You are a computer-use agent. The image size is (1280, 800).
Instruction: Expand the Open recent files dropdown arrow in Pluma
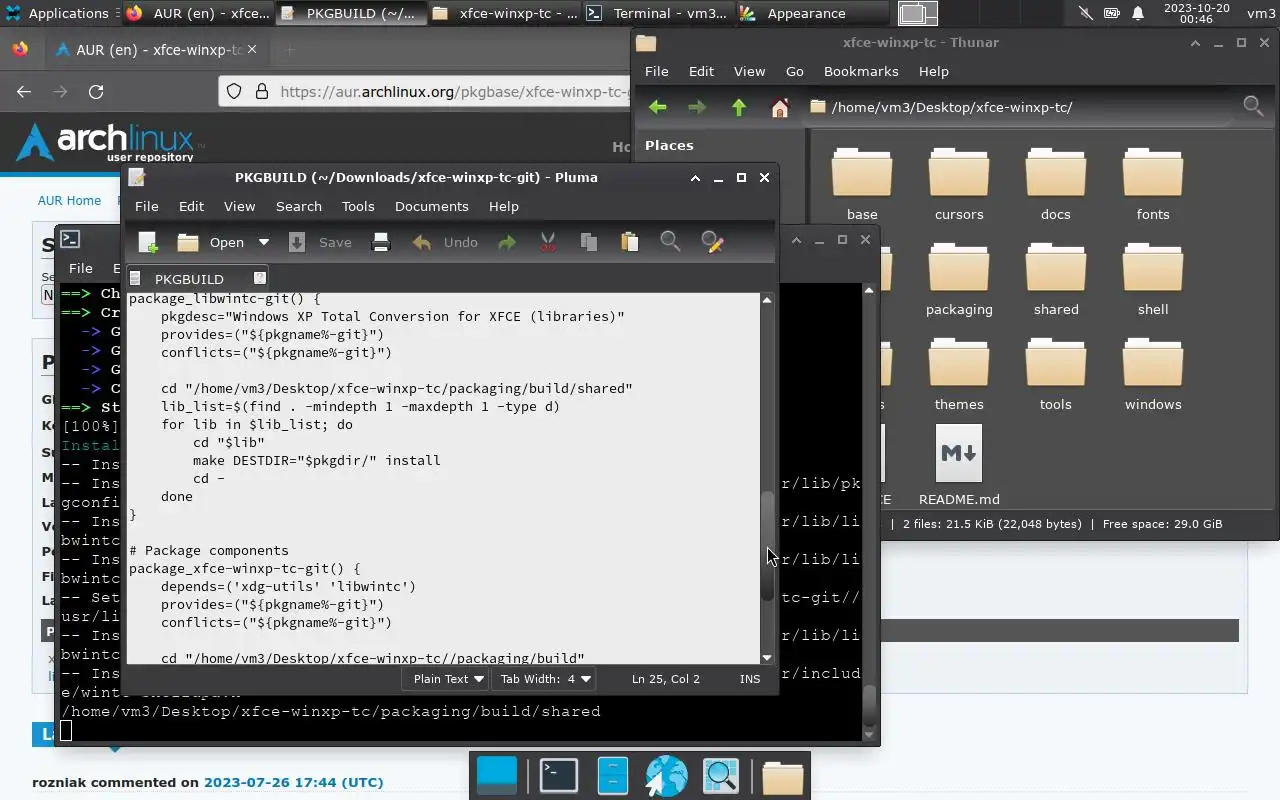(x=264, y=242)
